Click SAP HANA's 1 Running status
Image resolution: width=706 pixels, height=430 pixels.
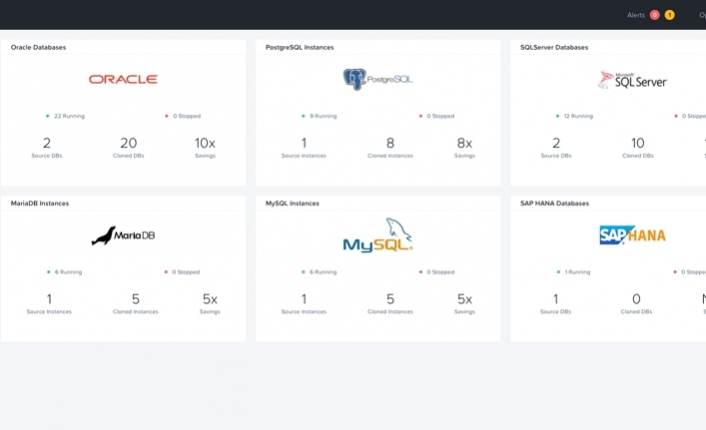574,272
